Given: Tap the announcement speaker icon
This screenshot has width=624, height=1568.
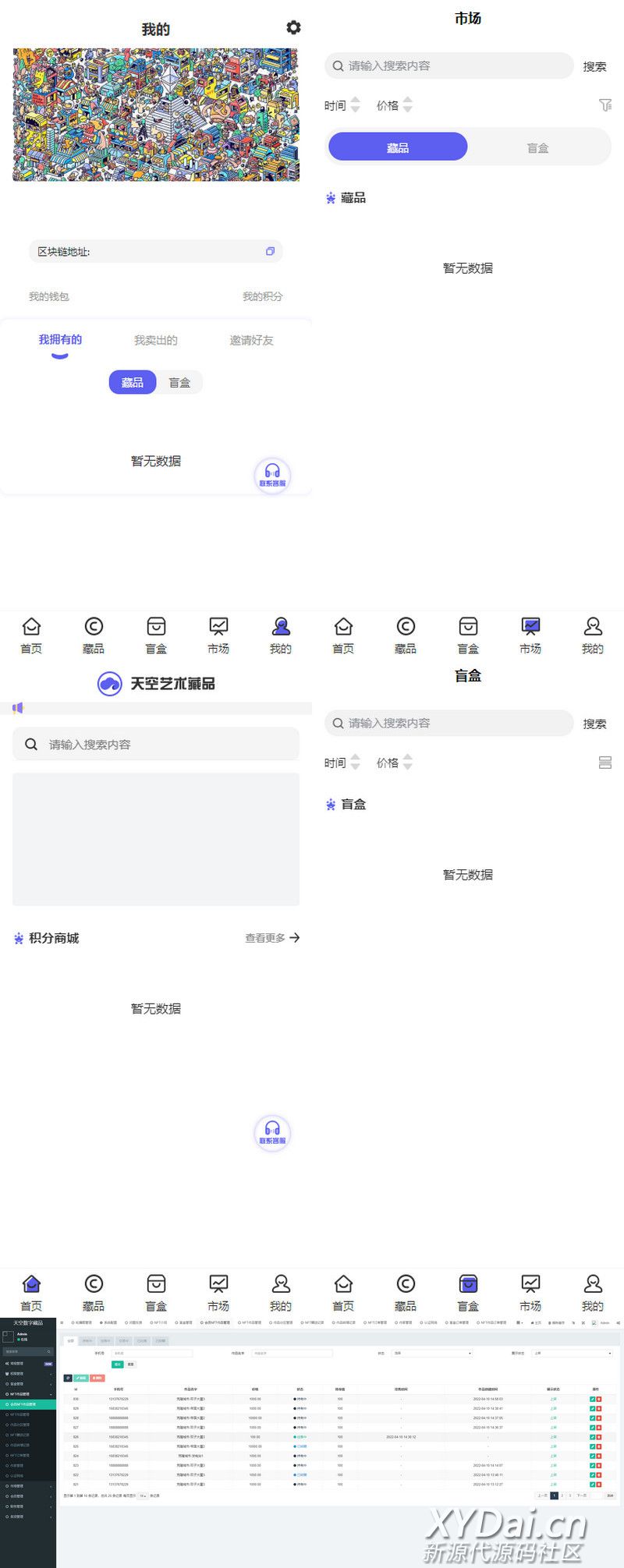Looking at the screenshot, I should click(x=18, y=708).
